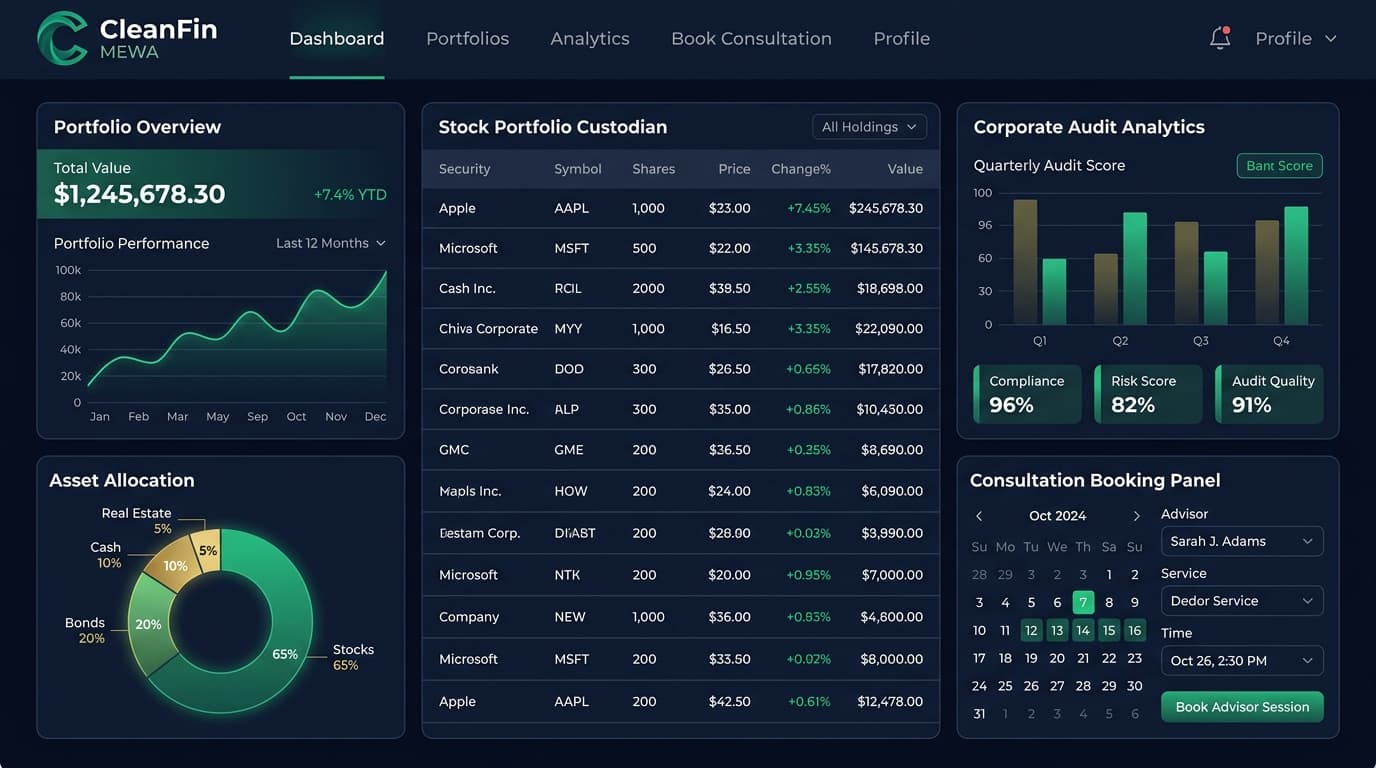Change the Last 12 Months range dropdown
Viewport: 1376px width, 768px height.
point(331,243)
